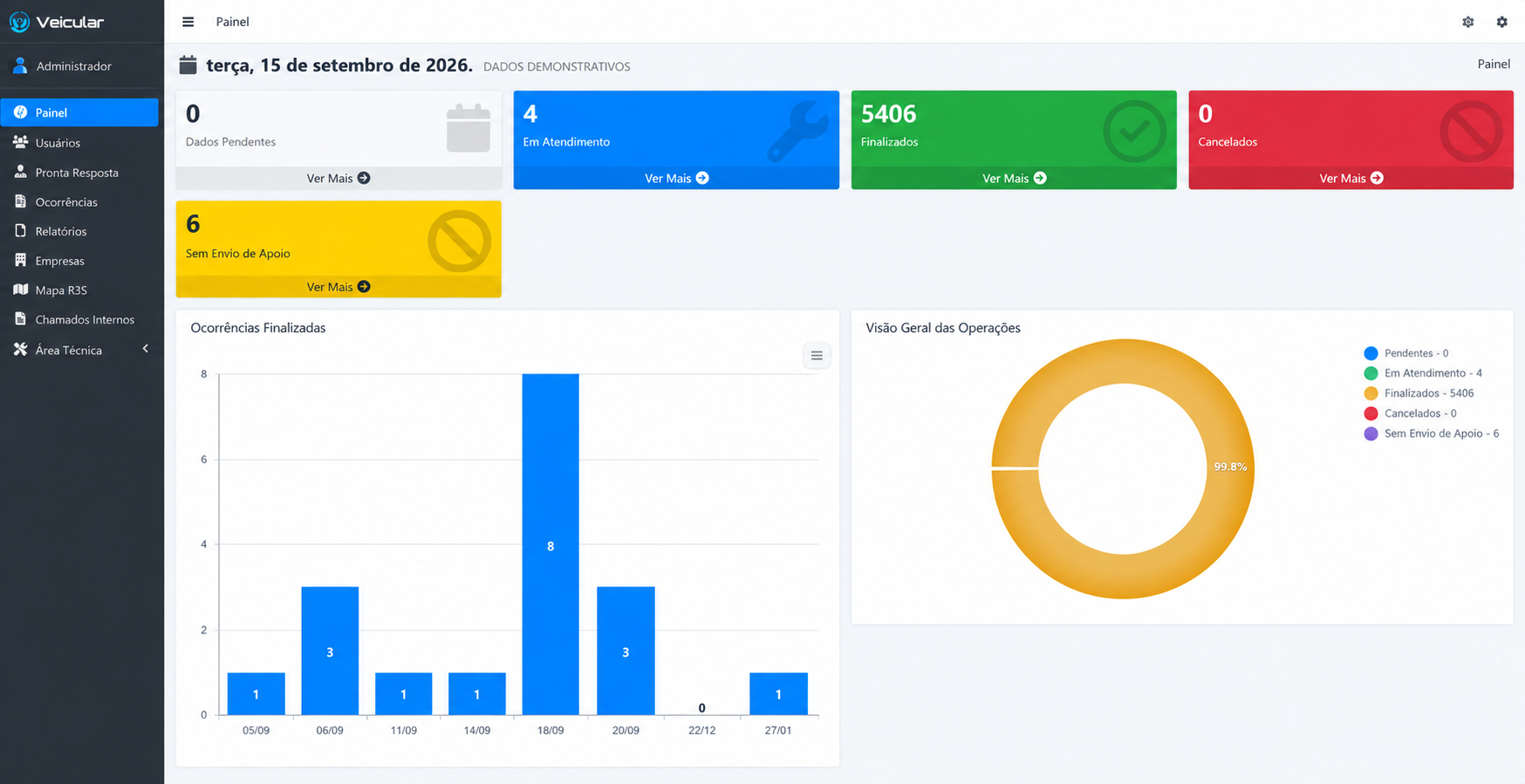This screenshot has width=1525, height=784.
Task: Click the 99.8% donut chart segment
Action: (x=1230, y=467)
